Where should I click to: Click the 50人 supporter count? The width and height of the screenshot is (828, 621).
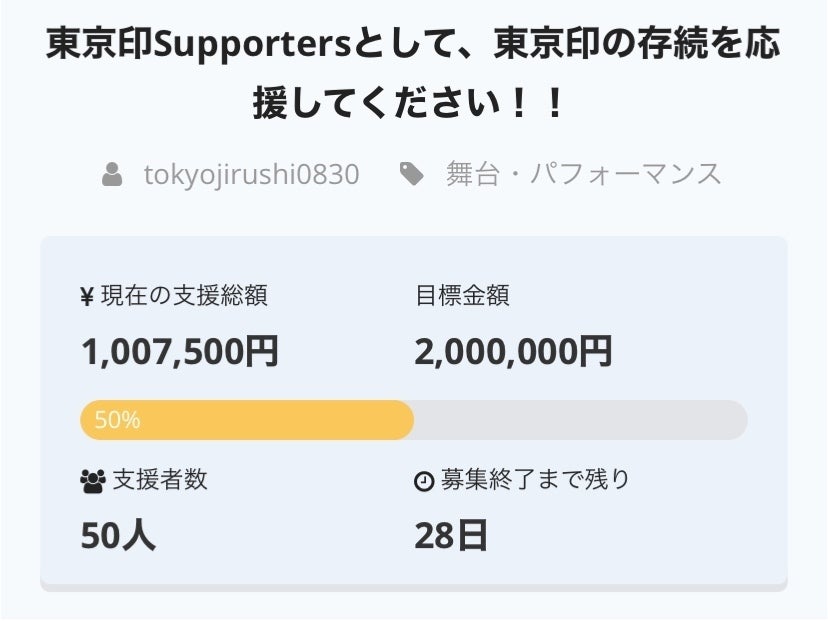coord(118,536)
